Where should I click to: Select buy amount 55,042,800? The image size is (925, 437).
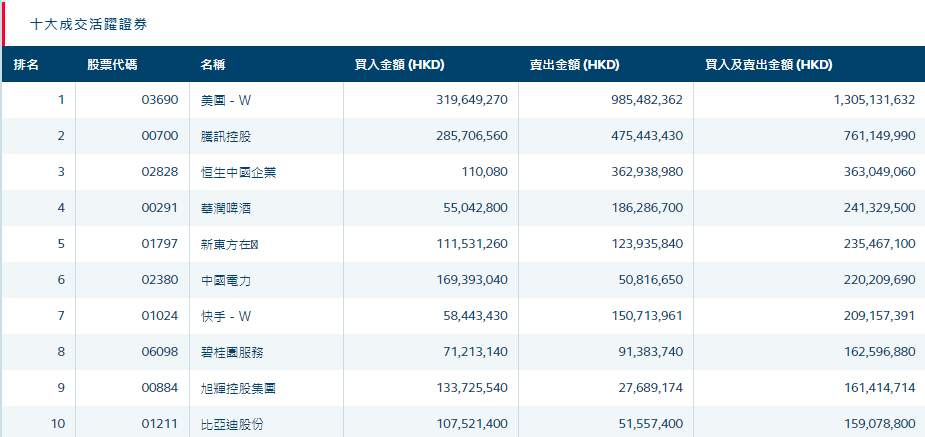pos(475,208)
